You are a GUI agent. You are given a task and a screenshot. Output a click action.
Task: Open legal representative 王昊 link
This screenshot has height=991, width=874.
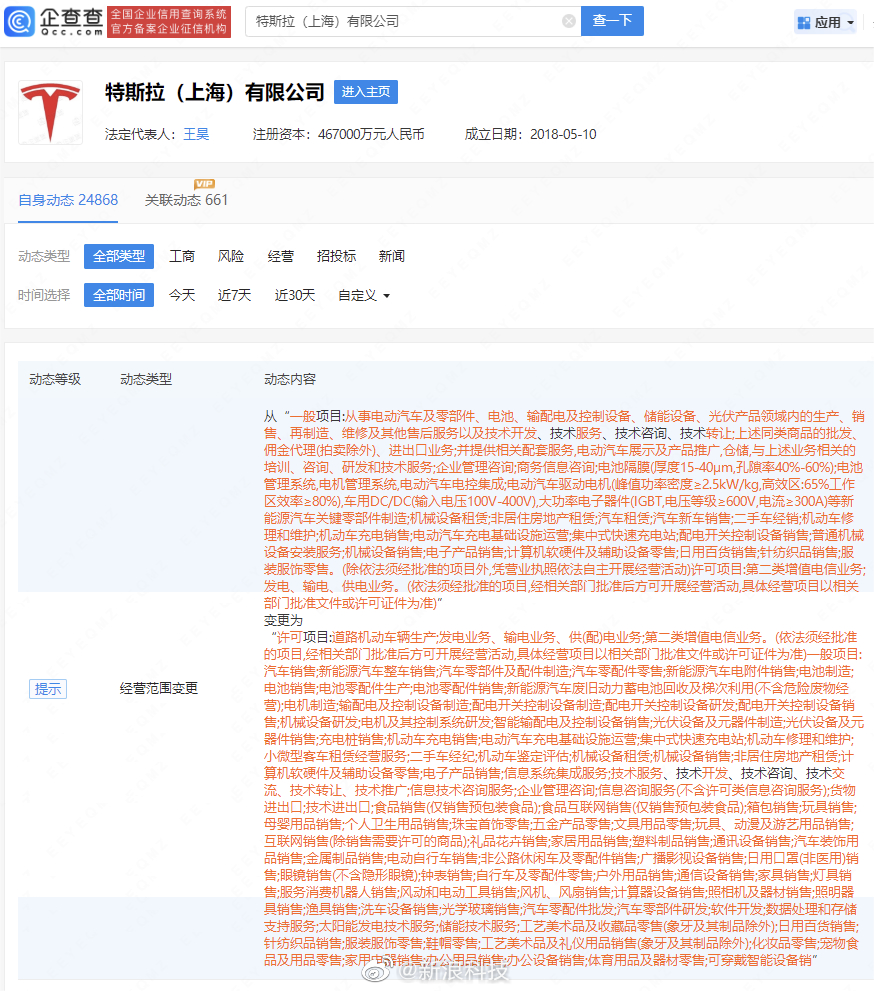click(x=196, y=134)
